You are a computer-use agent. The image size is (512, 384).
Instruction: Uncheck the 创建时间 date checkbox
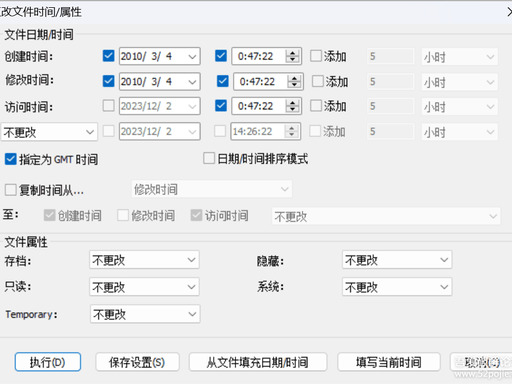pyautogui.click(x=108, y=56)
